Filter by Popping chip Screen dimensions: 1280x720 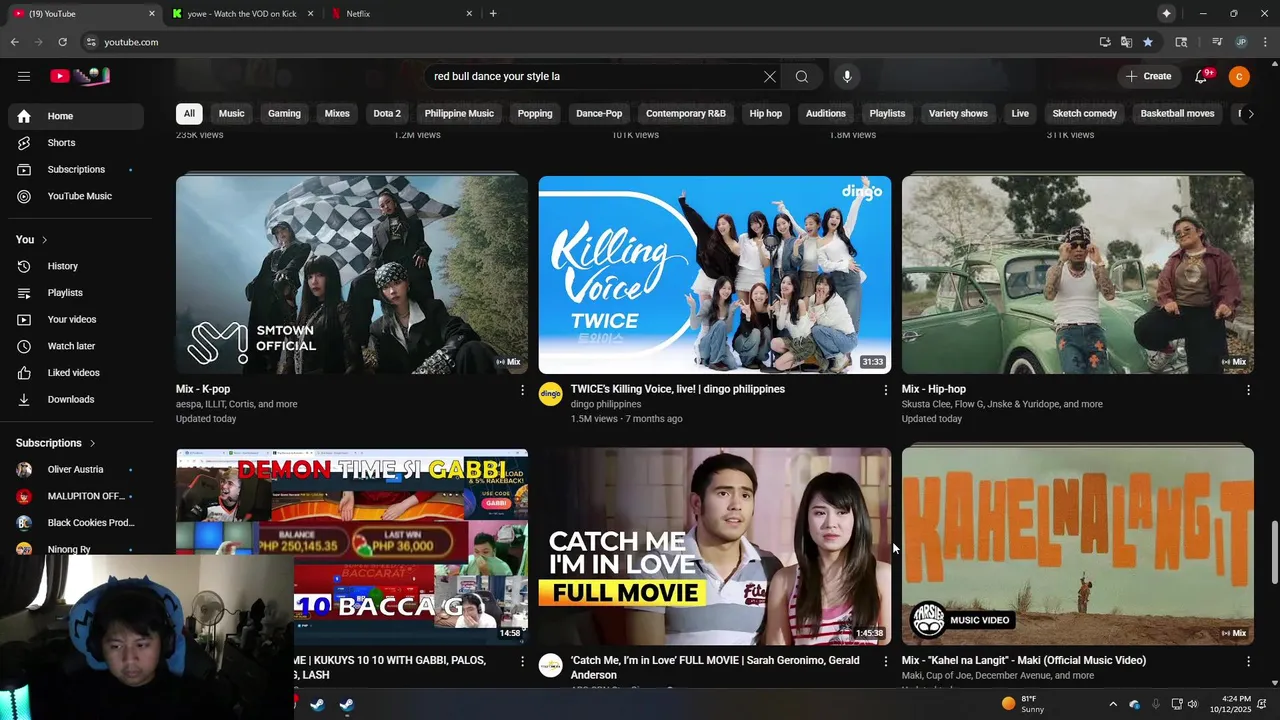pos(535,113)
